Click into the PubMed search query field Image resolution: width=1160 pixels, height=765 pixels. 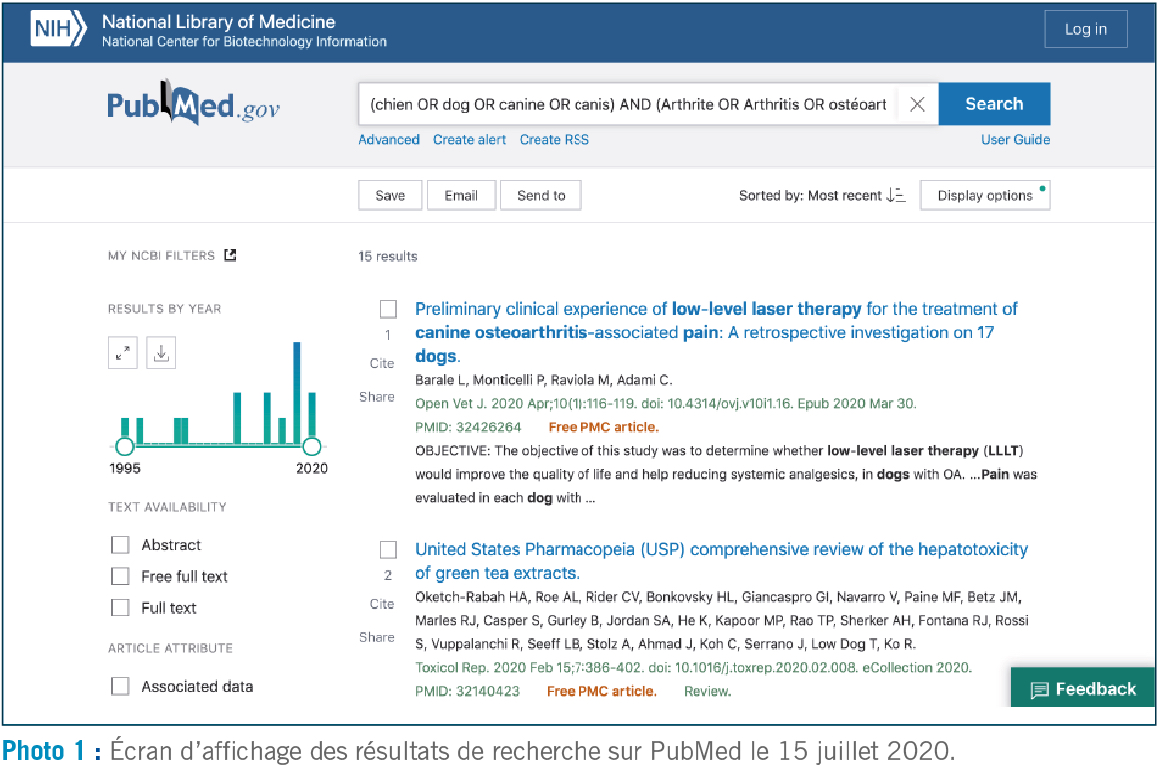(x=627, y=104)
